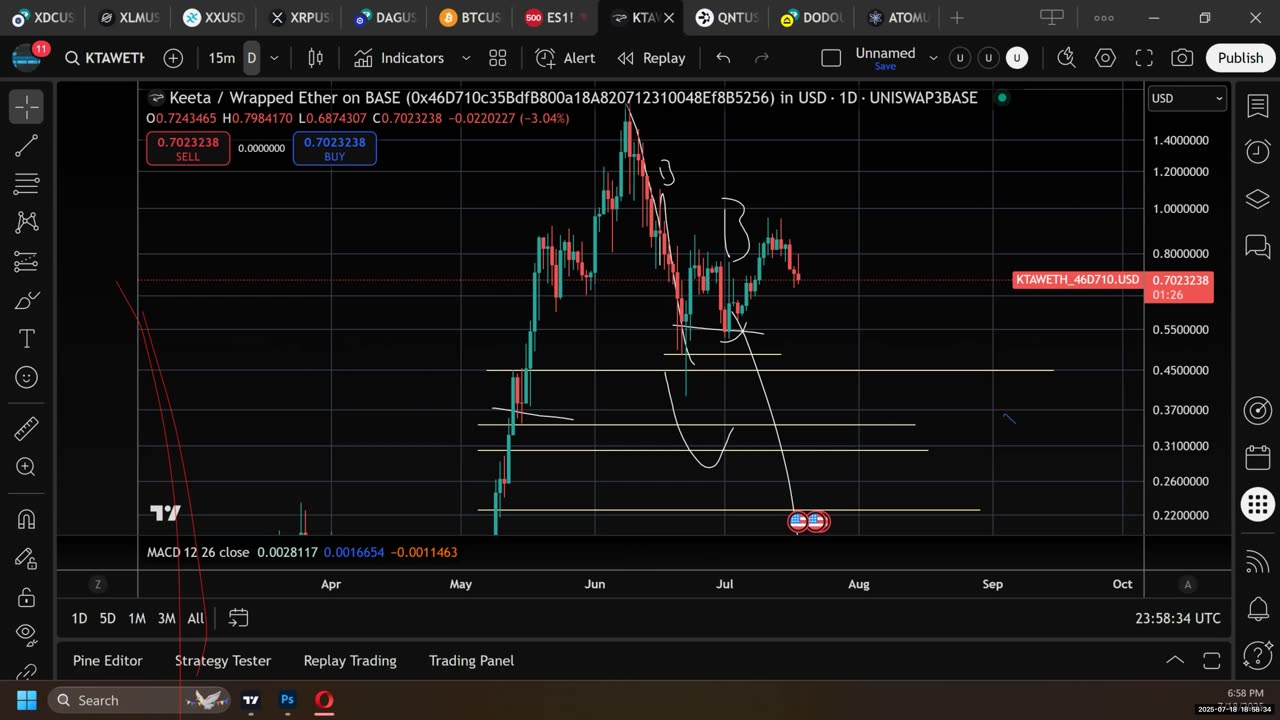Publish the chart idea
Viewport: 1280px width, 720px height.
[x=1240, y=58]
